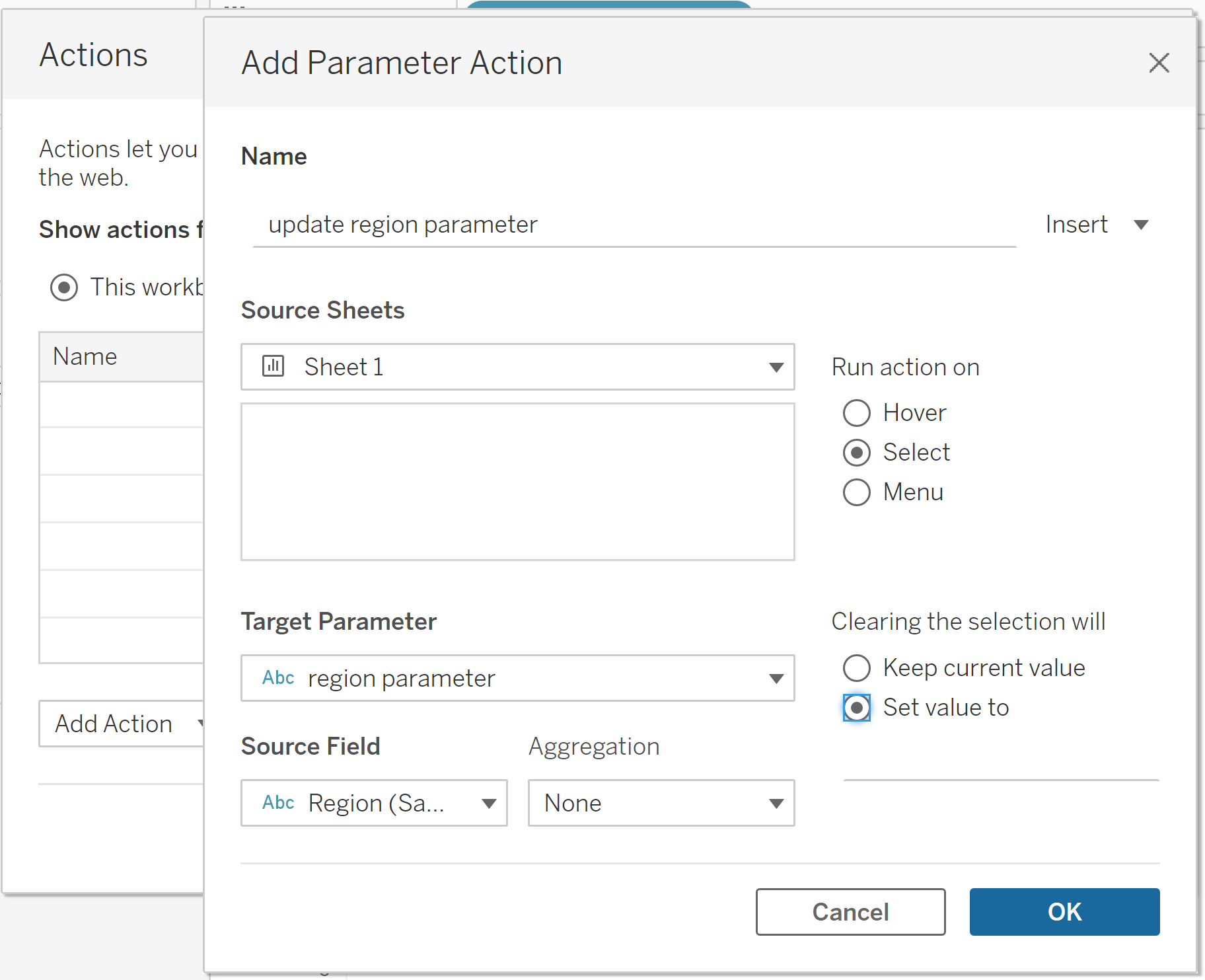This screenshot has width=1205, height=980.
Task: Click the action name text field
Action: [634, 225]
